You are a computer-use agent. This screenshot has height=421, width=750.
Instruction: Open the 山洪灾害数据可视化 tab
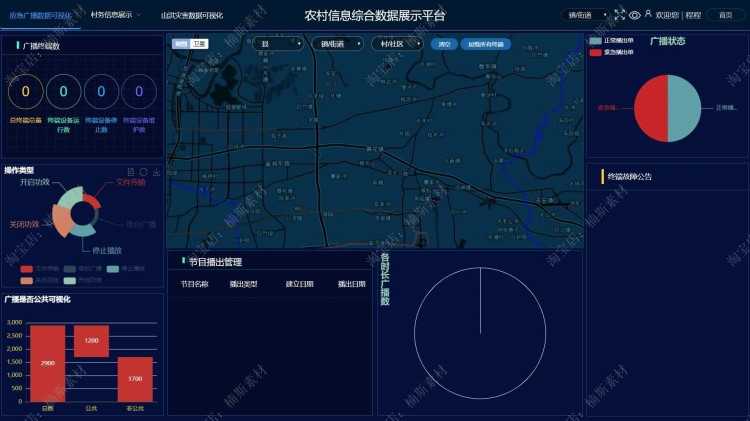tap(192, 15)
